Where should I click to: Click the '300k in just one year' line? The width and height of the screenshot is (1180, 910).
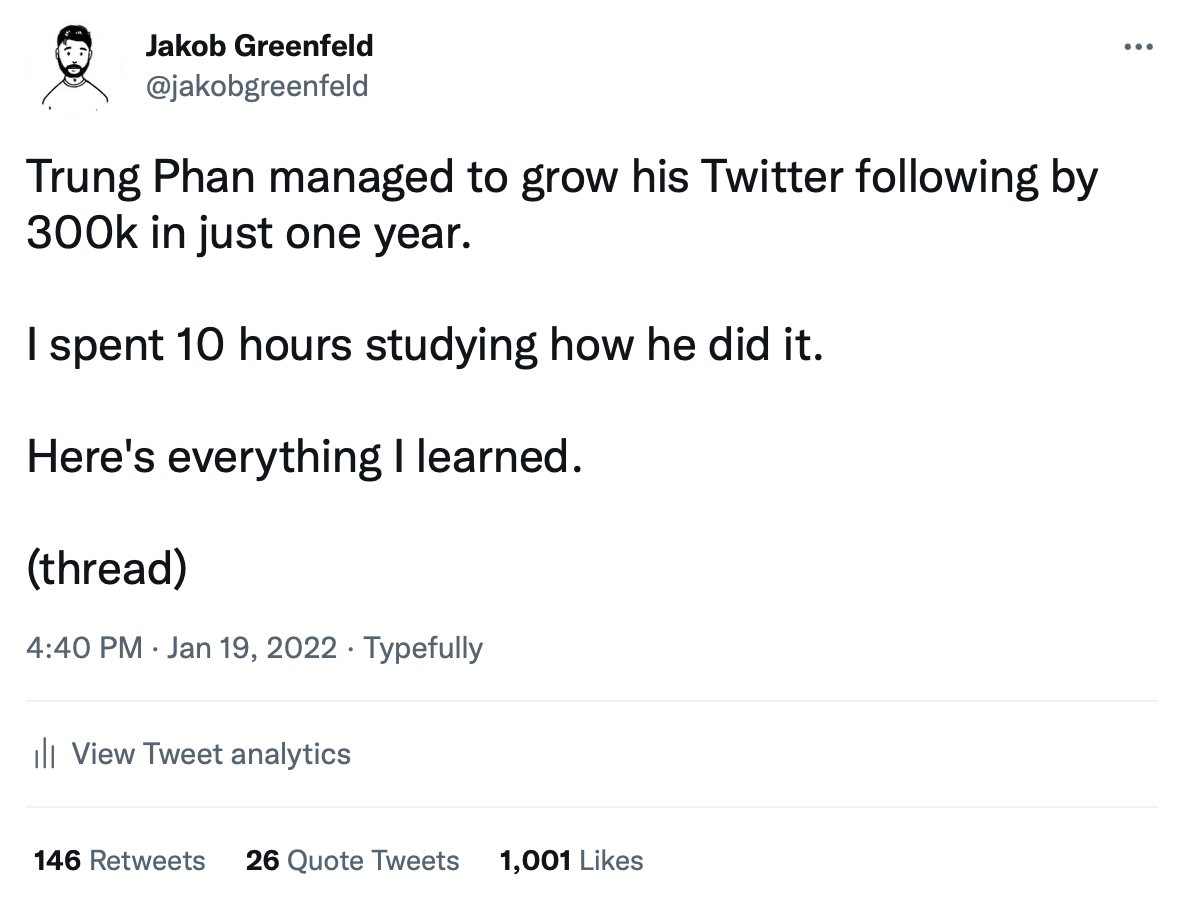249,233
